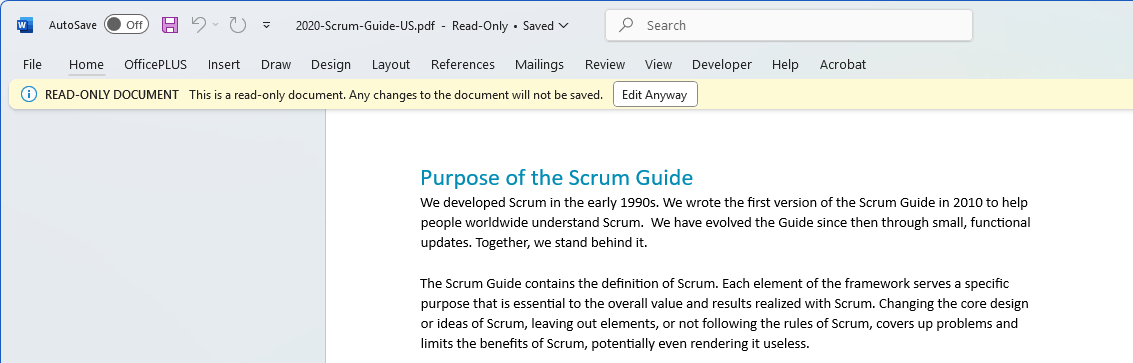This screenshot has height=363, width=1133.
Task: Open the File menu
Action: (33, 64)
